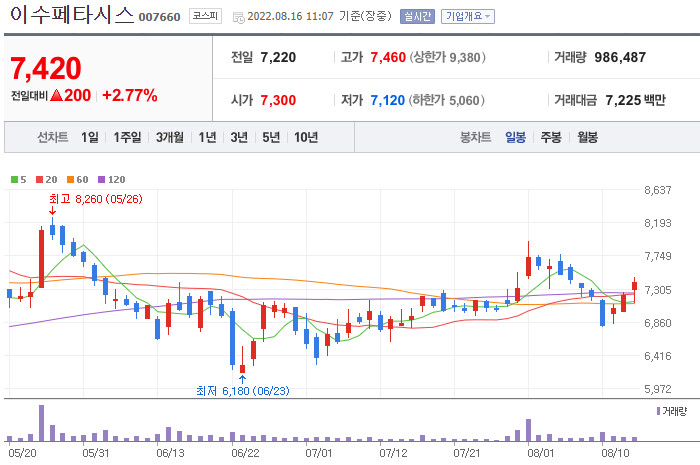Click the red up-triangle change icon
This screenshot has height=465, width=700.
(x=56, y=95)
